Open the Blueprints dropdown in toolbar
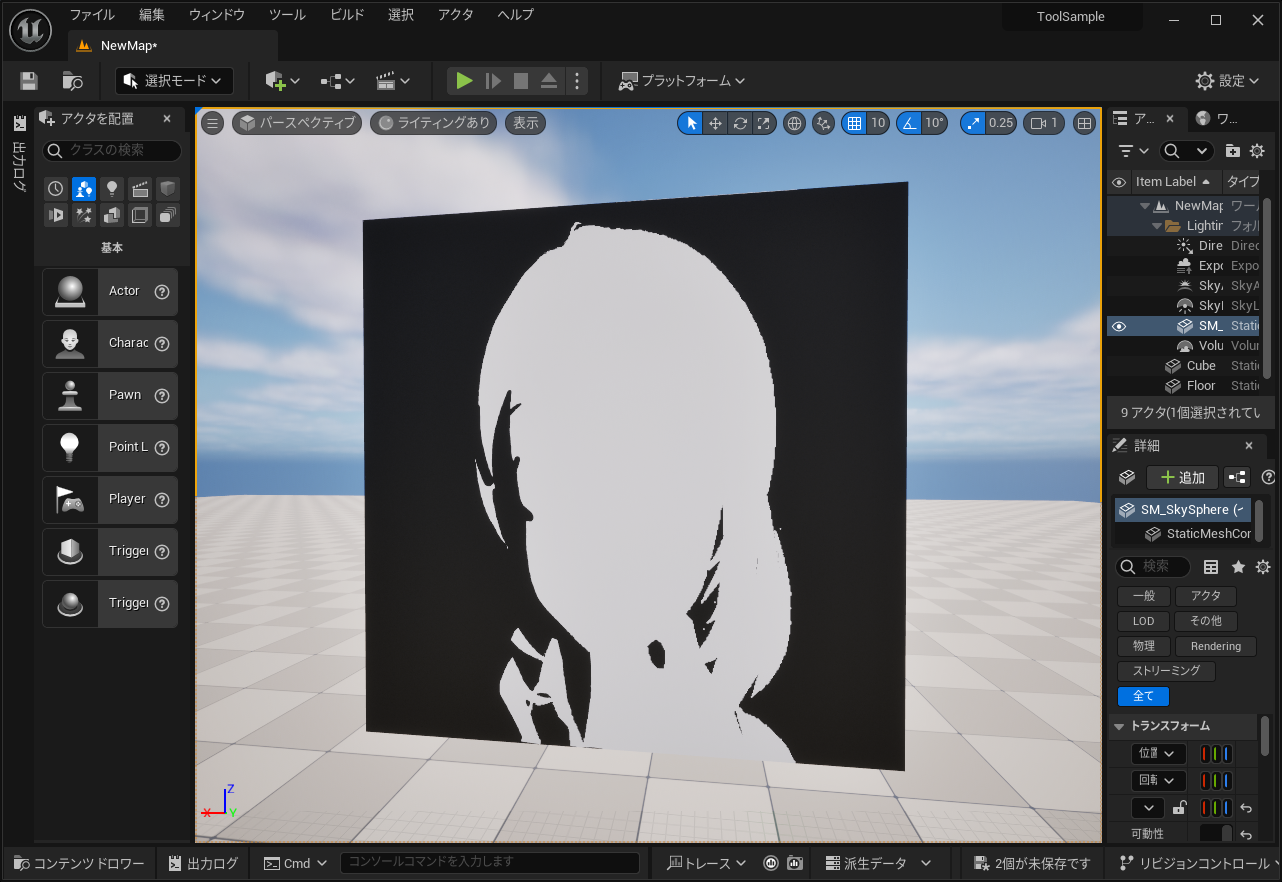 pyautogui.click(x=338, y=81)
